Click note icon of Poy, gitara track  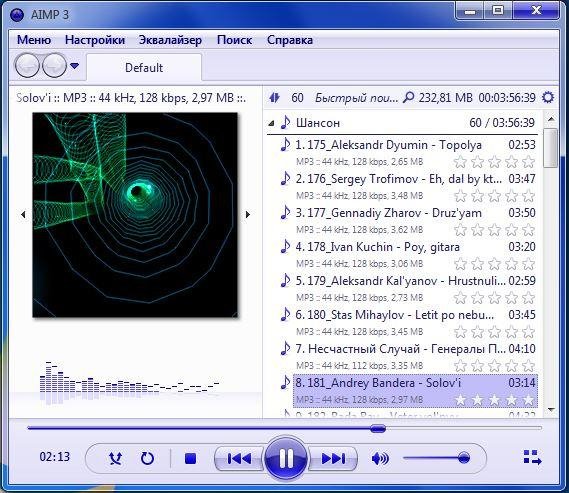pos(286,247)
